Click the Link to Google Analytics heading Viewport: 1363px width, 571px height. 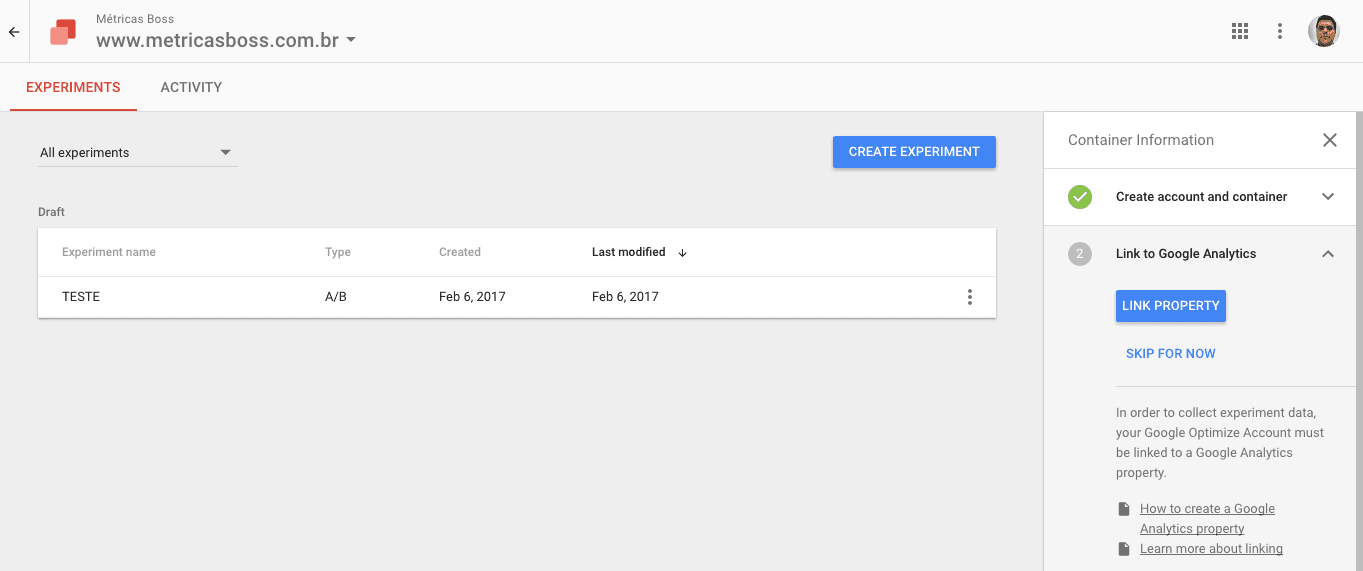click(1186, 254)
